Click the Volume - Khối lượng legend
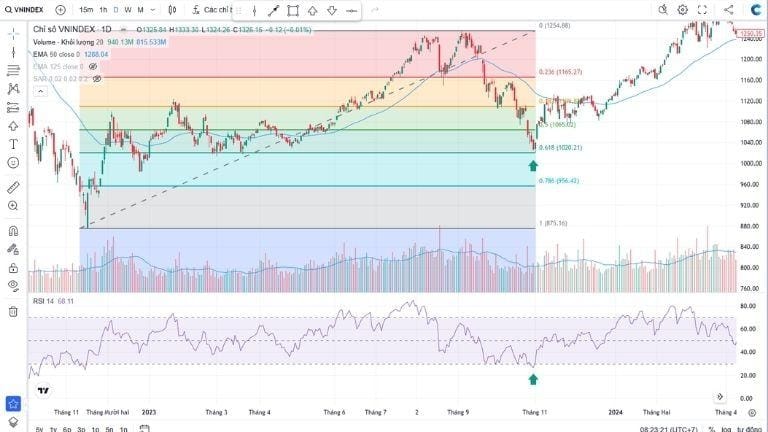The image size is (768, 432). coord(68,42)
